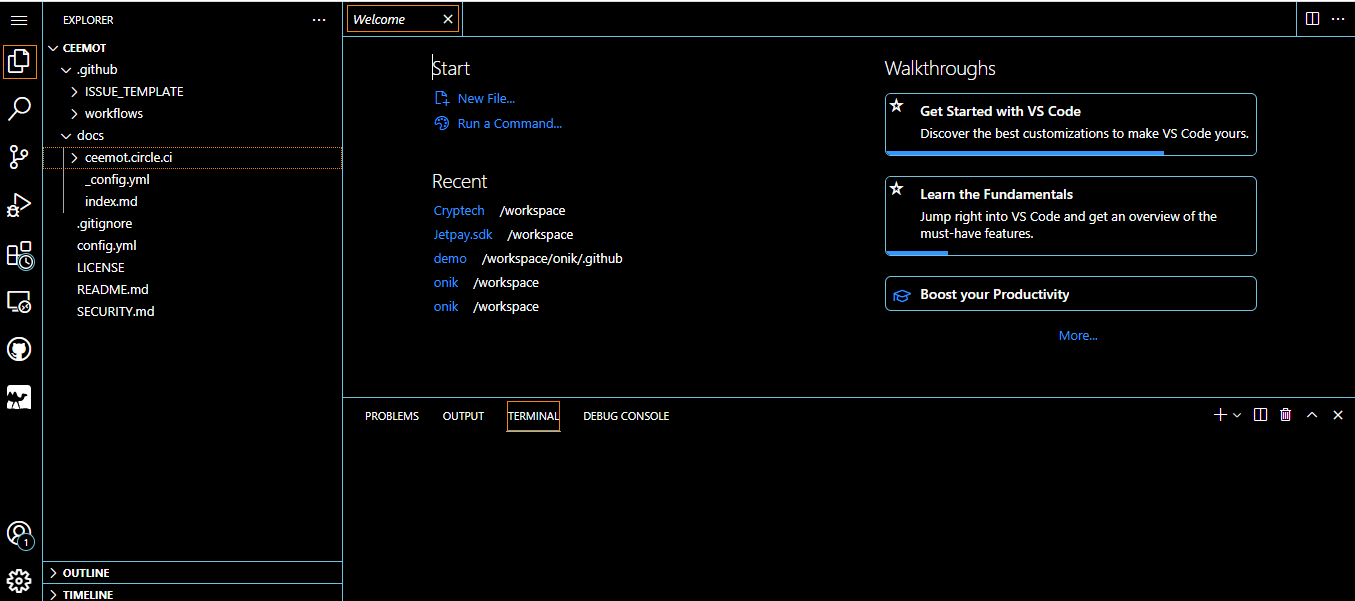1355x601 pixels.
Task: Click the Boost your Productivity graduation cap icon
Action: point(901,295)
